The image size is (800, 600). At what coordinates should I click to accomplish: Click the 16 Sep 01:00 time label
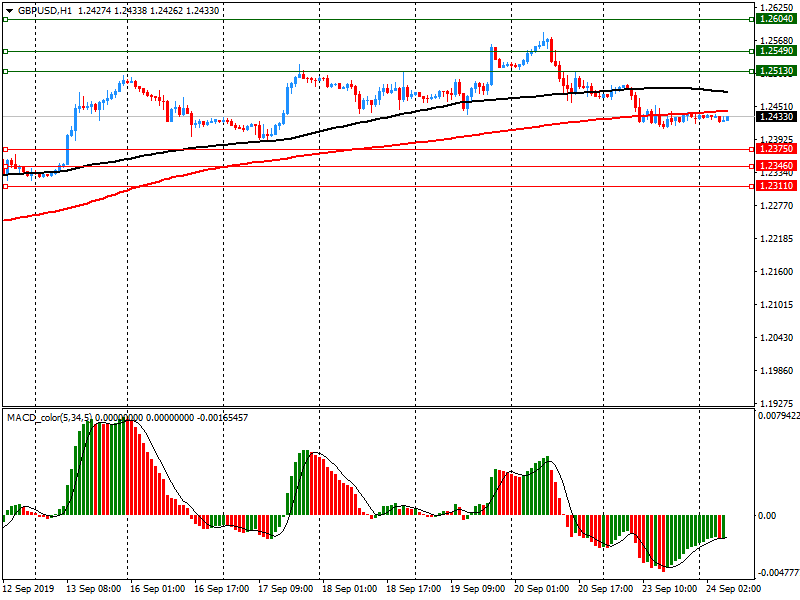(157, 589)
